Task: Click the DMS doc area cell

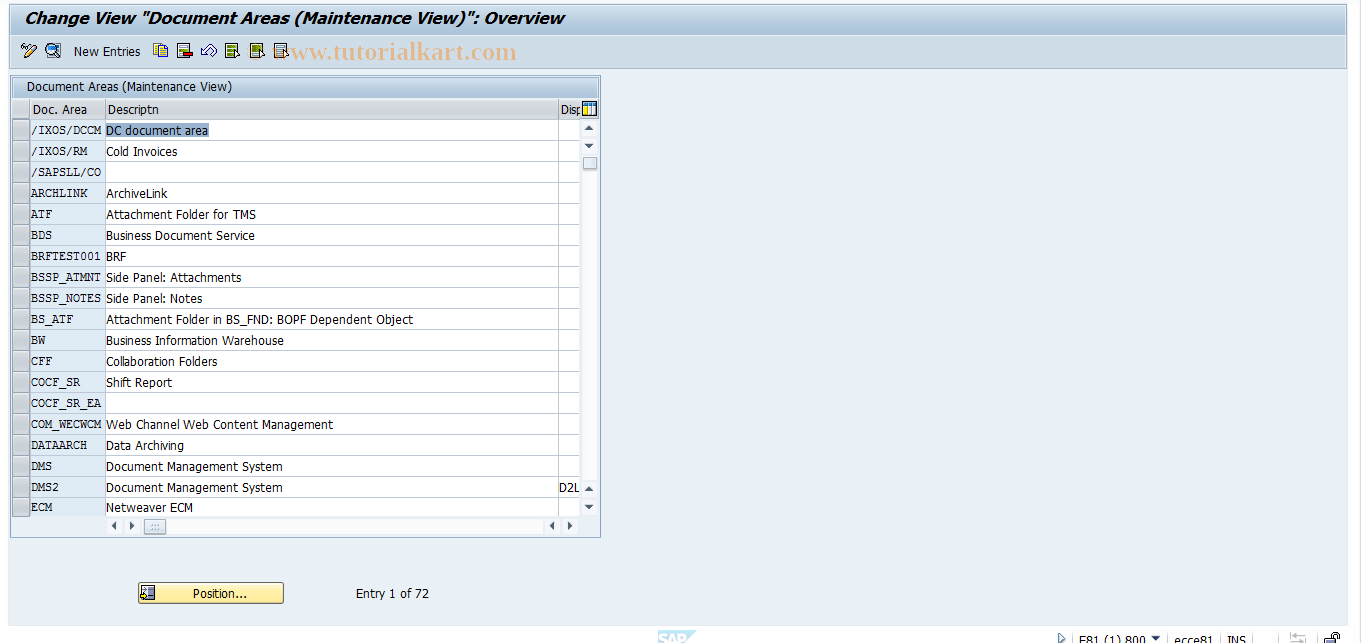Action: coord(67,466)
